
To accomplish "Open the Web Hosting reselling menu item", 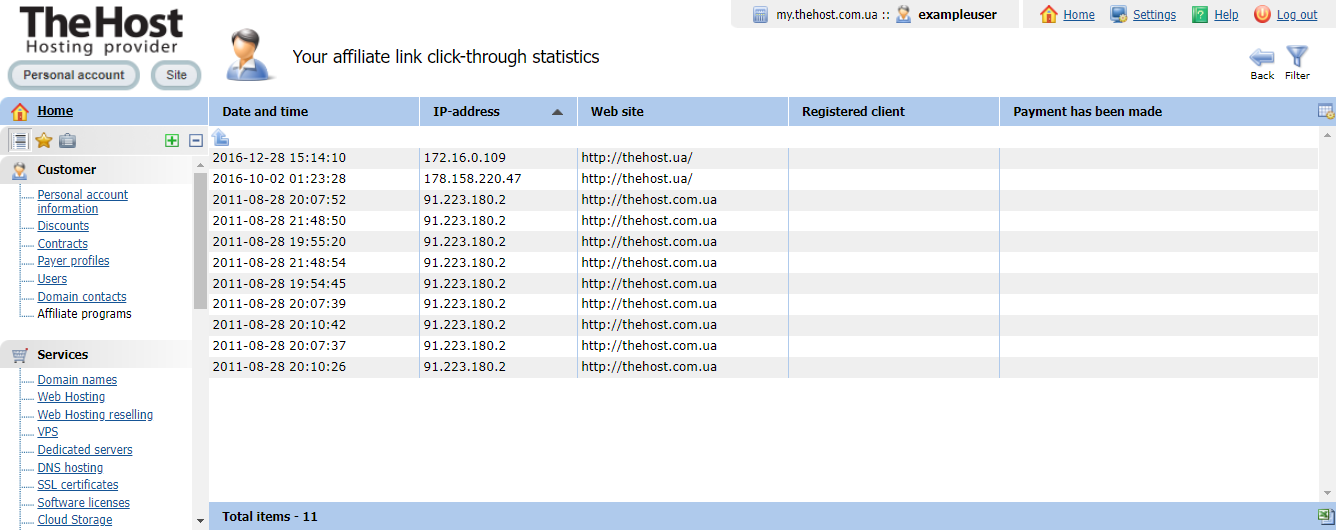I will point(95,415).
